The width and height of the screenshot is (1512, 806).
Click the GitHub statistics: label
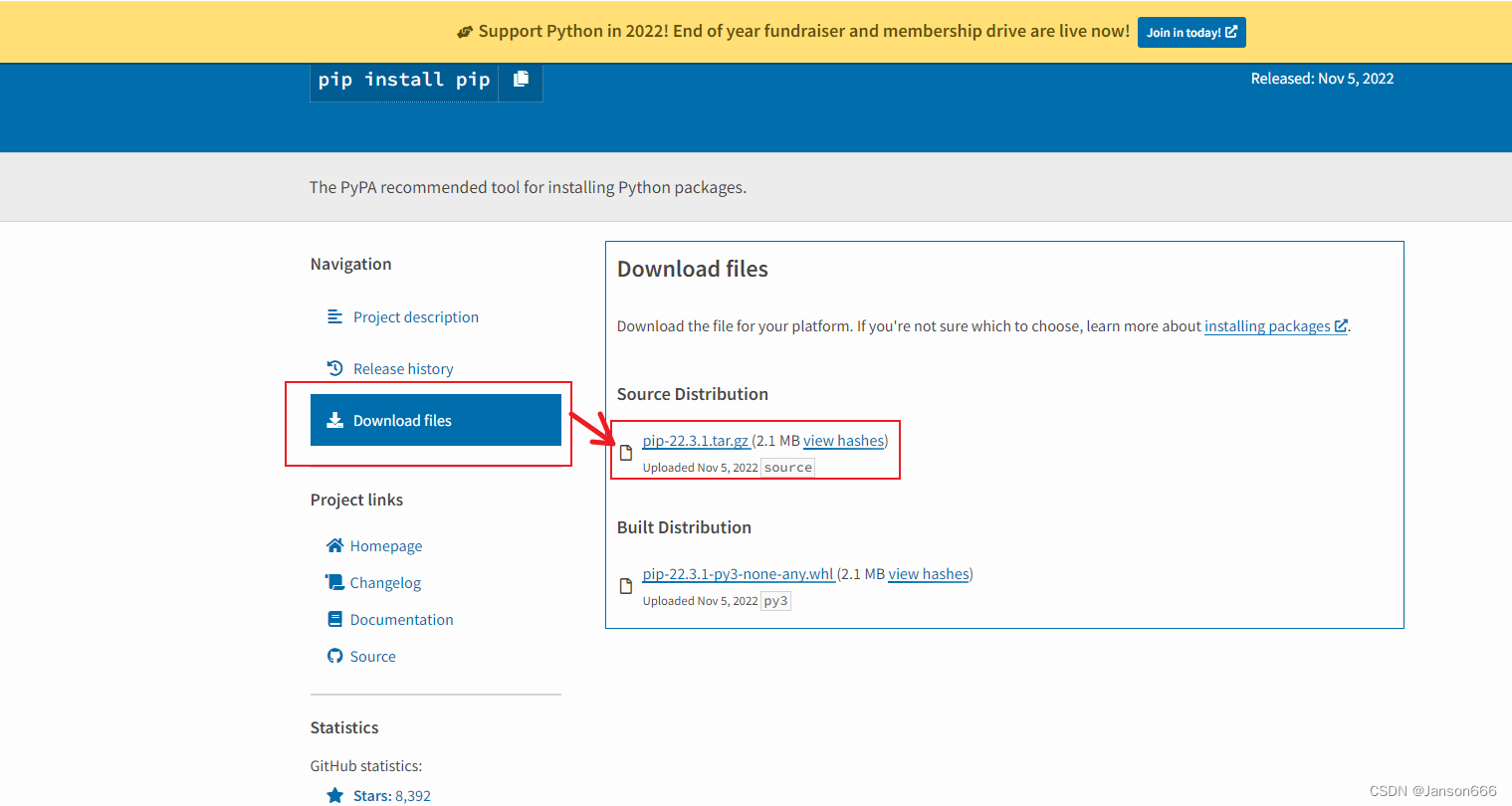366,766
